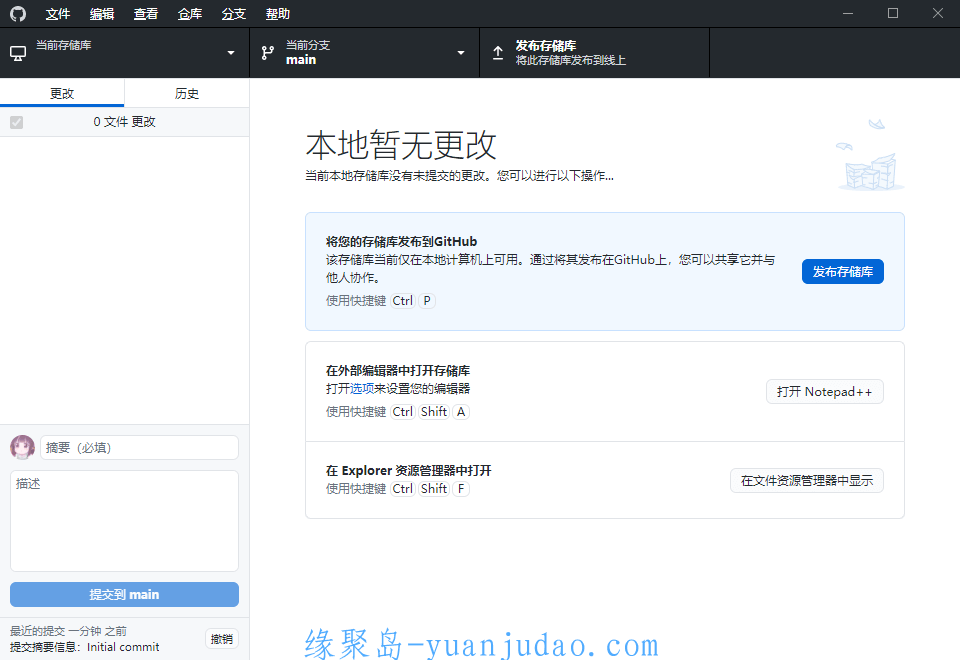Select the 更改 tab
The height and width of the screenshot is (660, 960).
[x=62, y=94]
